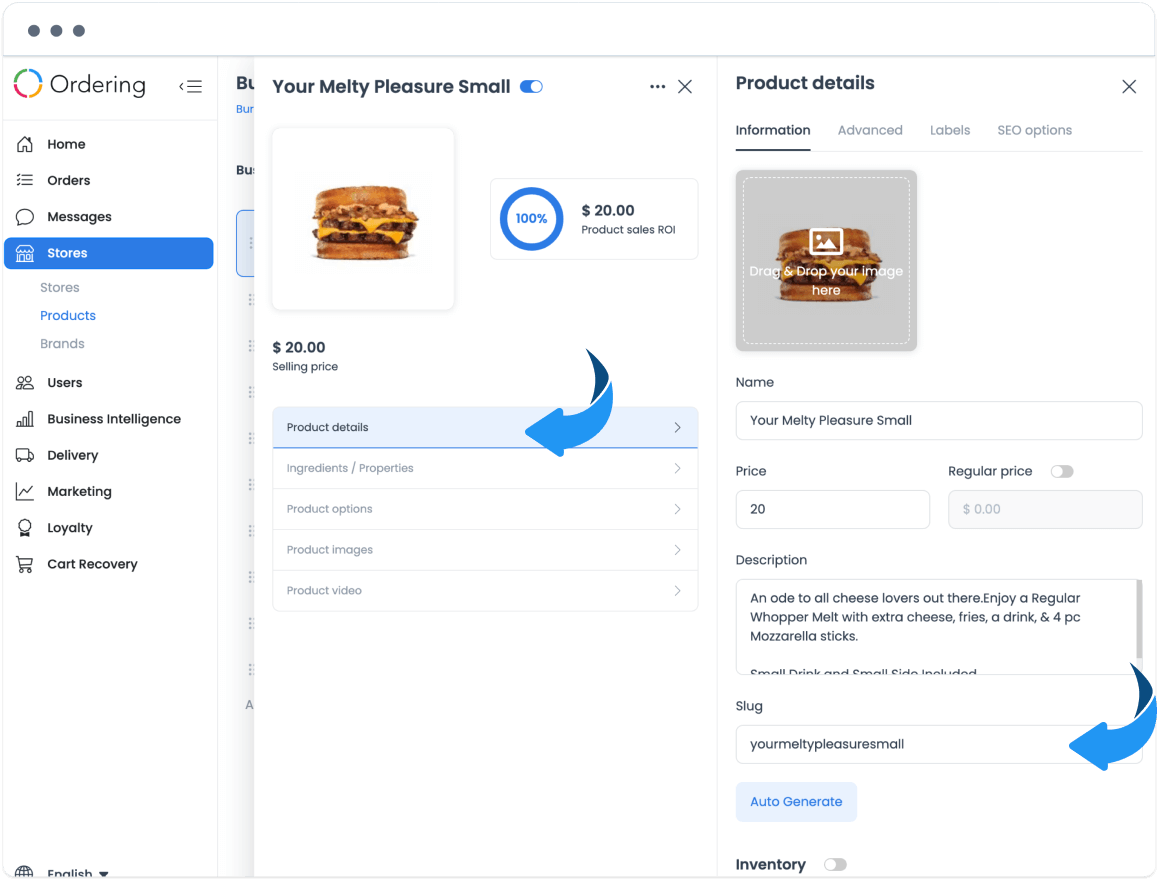Viewport: 1159px width, 882px height.
Task: Expand the Product details row chevron
Action: (677, 427)
